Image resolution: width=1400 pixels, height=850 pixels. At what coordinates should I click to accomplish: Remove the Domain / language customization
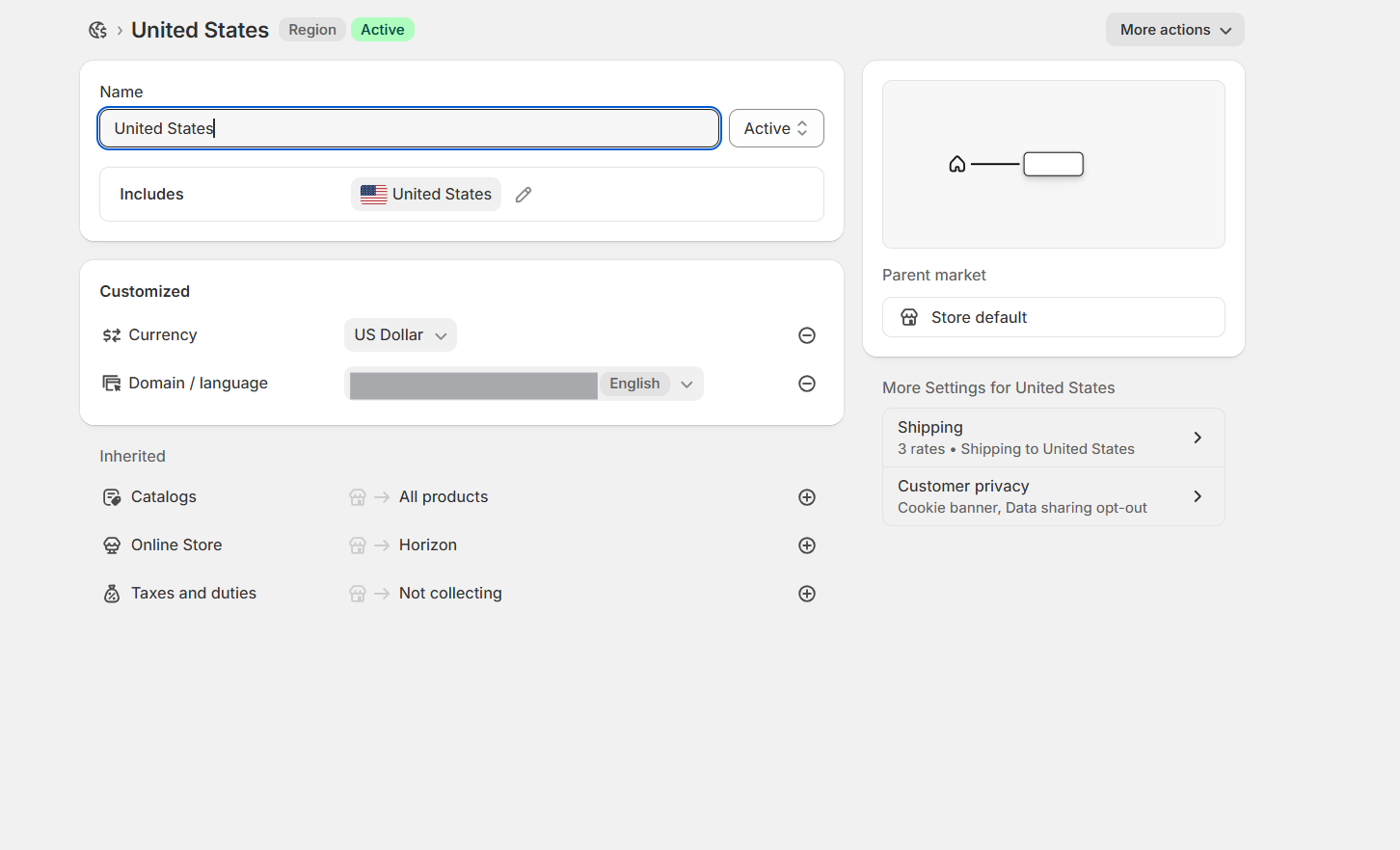[x=807, y=384]
